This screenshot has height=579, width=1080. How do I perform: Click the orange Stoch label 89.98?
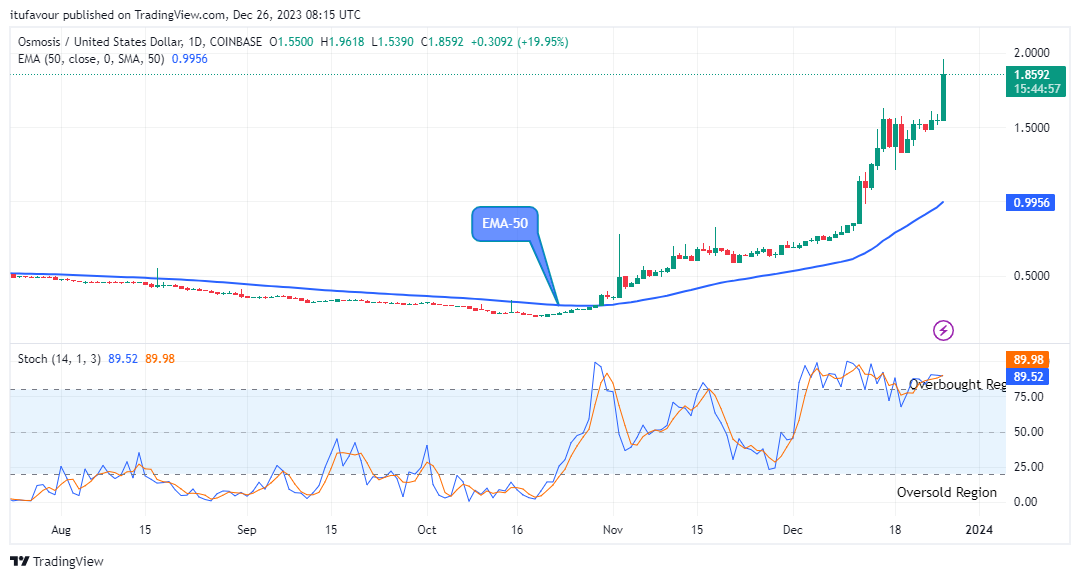click(x=1028, y=359)
